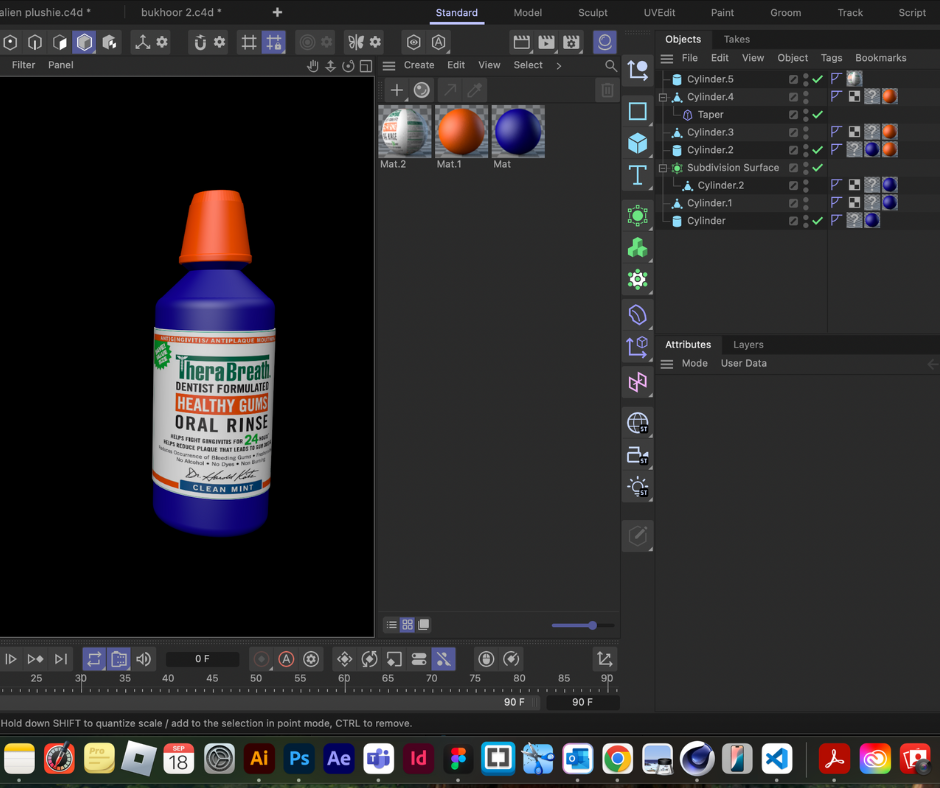Select the Text spline tool icon
This screenshot has width=940, height=788.
point(637,175)
